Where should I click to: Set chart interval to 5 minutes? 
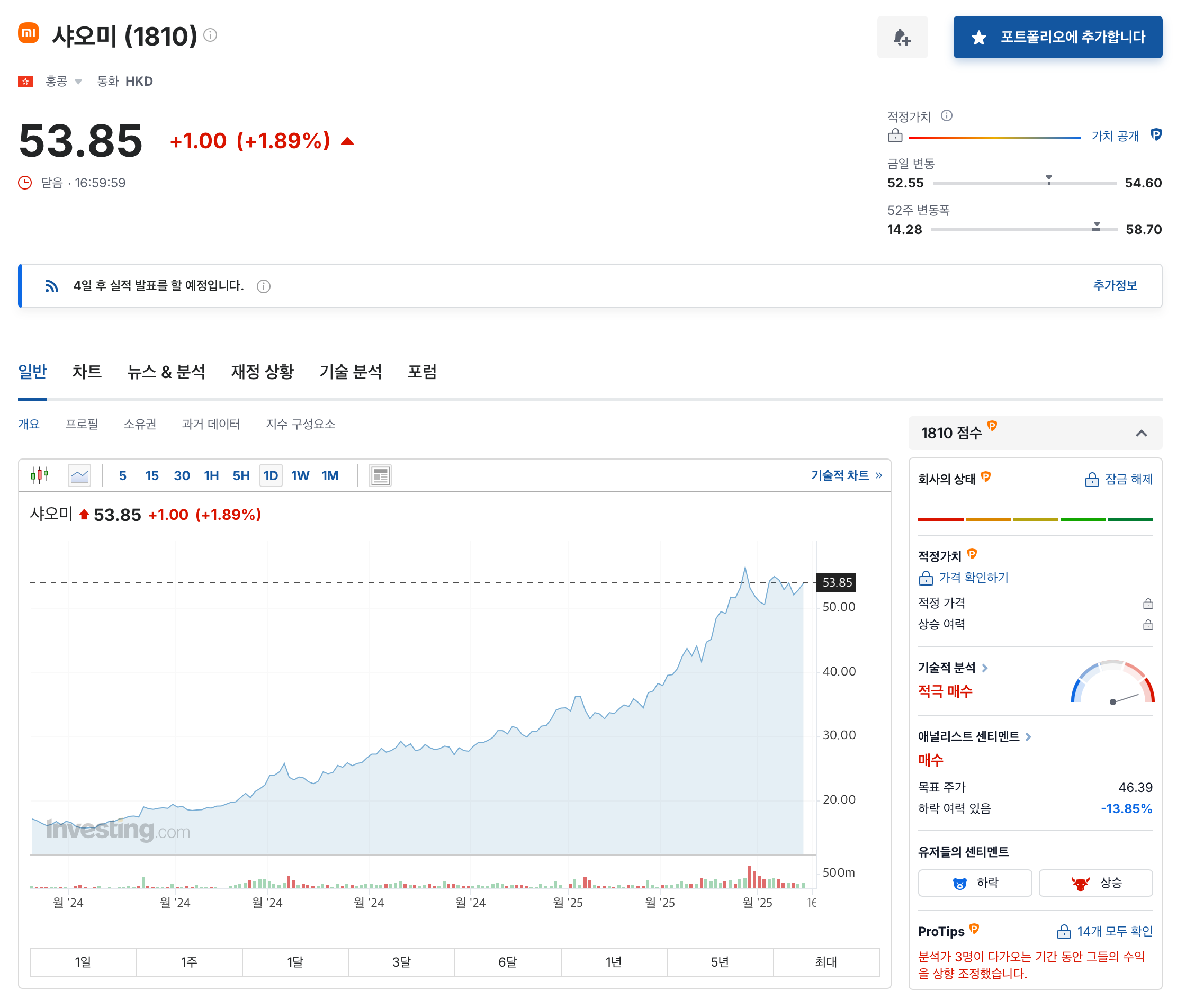pyautogui.click(x=122, y=475)
